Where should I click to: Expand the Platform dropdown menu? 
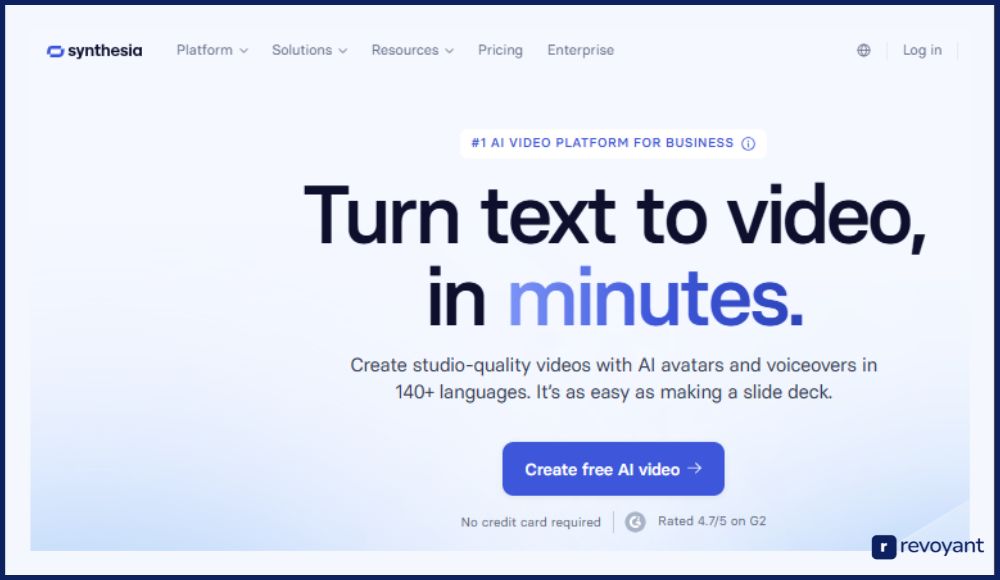click(212, 50)
